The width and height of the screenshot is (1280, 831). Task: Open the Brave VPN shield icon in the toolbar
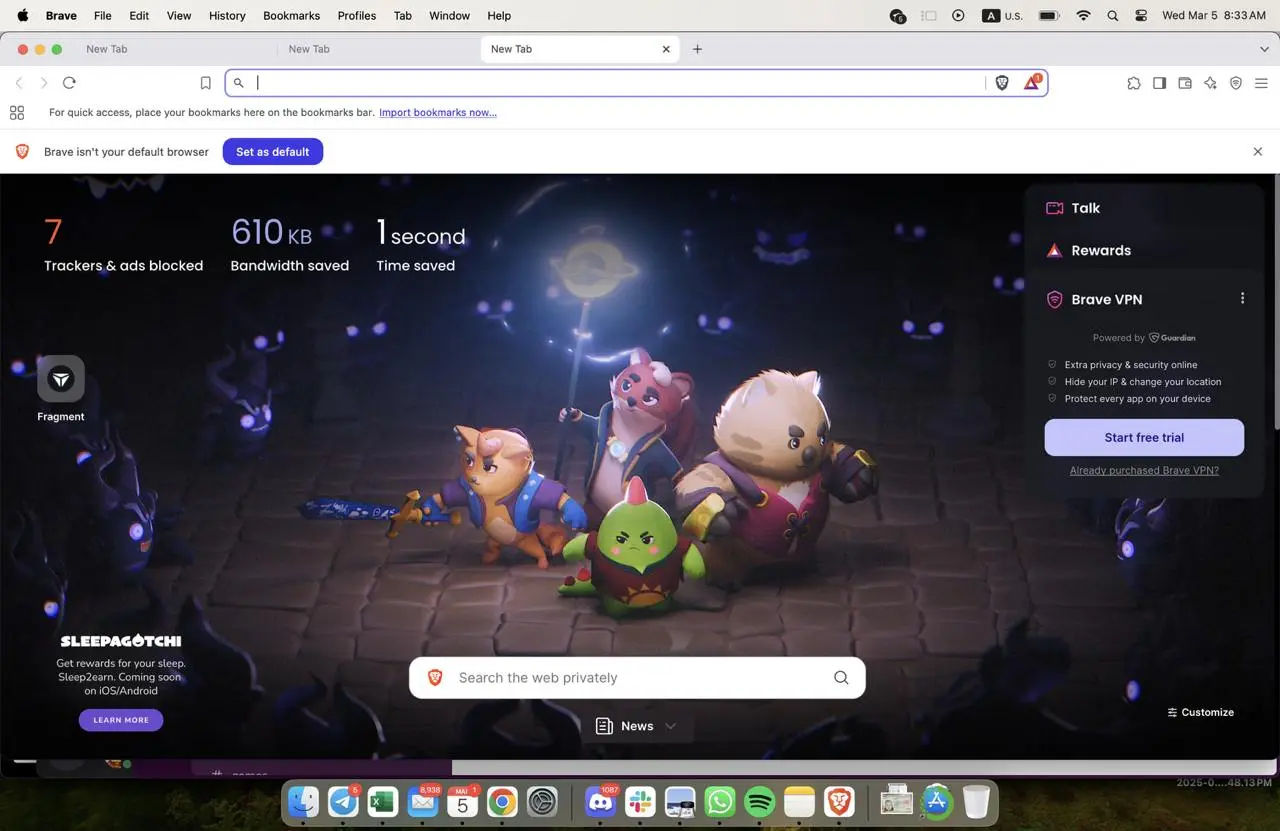click(1236, 83)
